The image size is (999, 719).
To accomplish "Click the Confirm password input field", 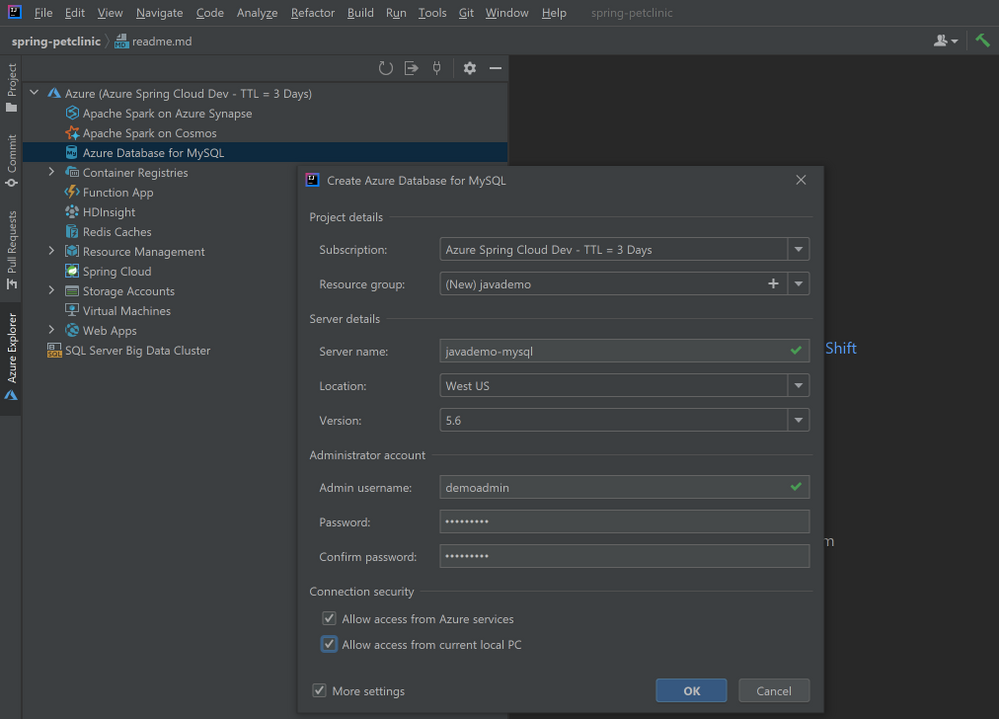I will tap(624, 557).
